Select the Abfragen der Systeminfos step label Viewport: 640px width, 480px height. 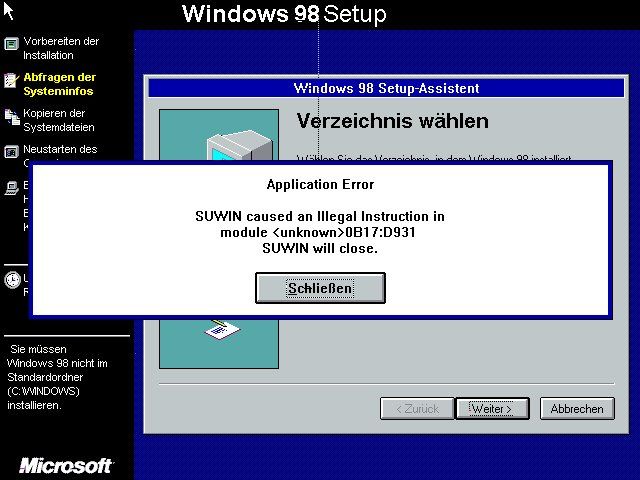pos(59,84)
